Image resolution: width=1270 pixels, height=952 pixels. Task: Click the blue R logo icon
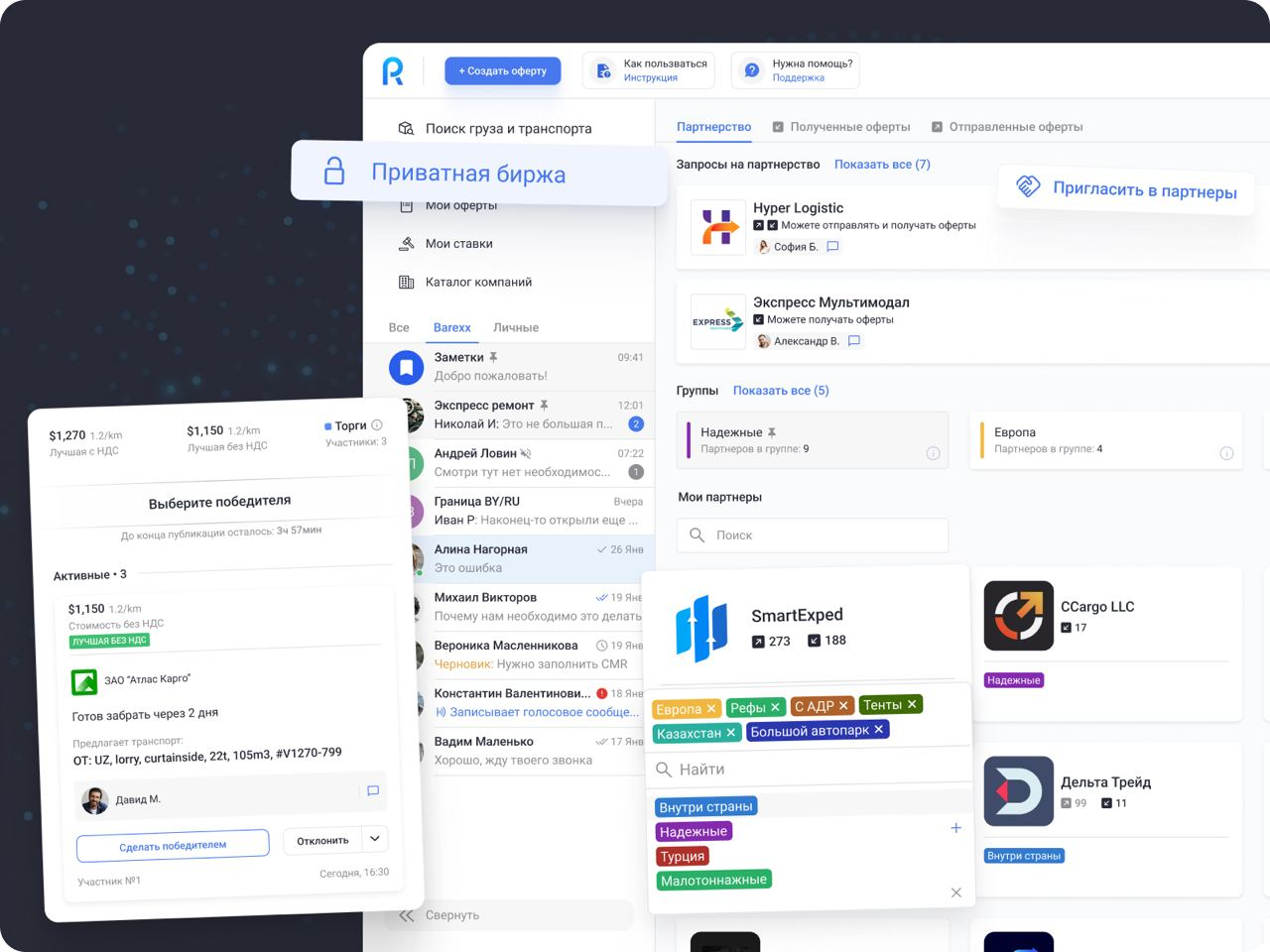pyautogui.click(x=393, y=70)
